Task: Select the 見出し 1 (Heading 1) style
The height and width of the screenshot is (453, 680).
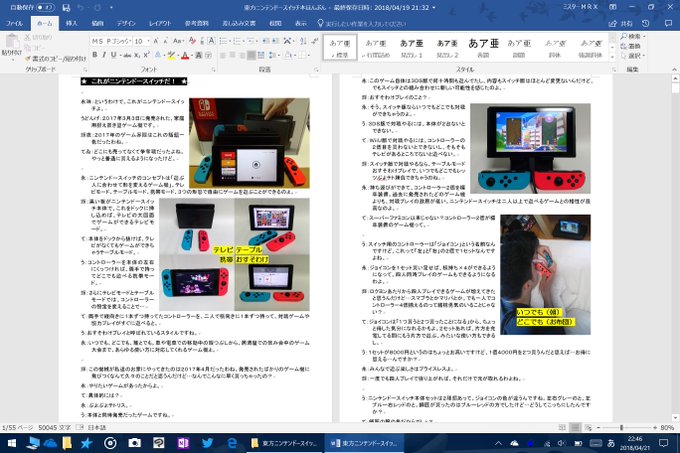Action: tap(412, 47)
